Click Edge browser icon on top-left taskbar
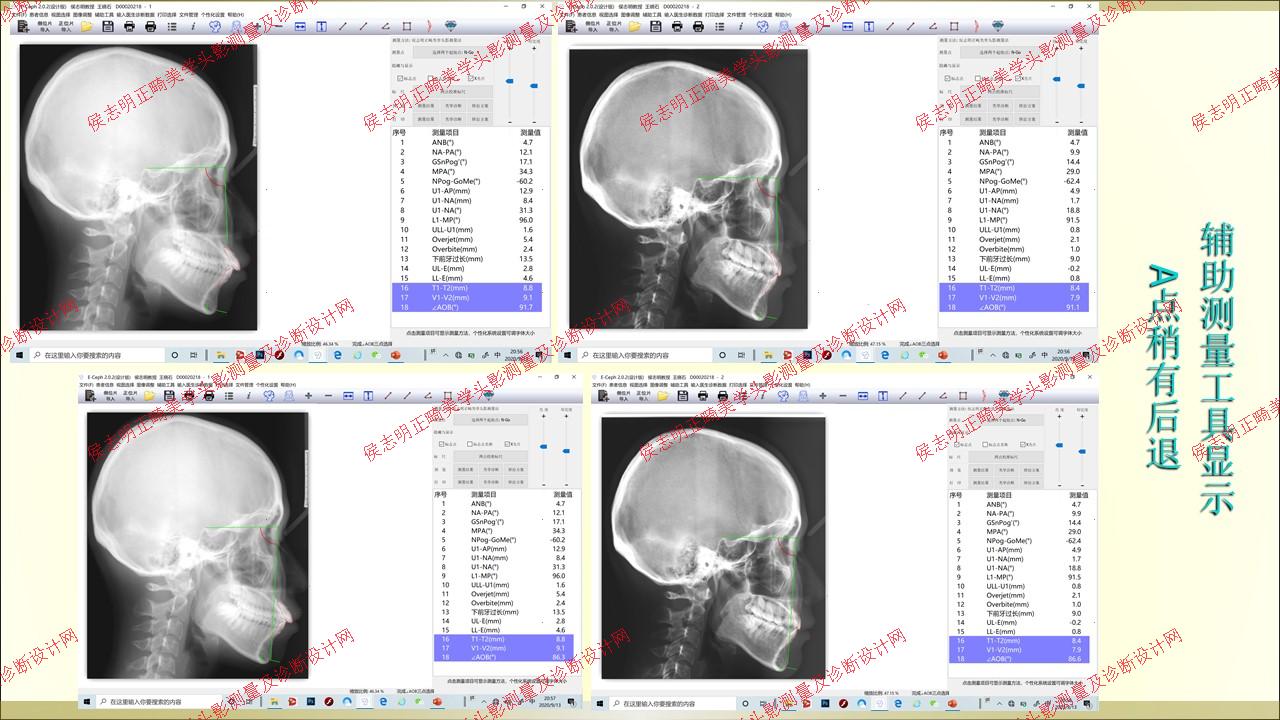 tap(338, 355)
